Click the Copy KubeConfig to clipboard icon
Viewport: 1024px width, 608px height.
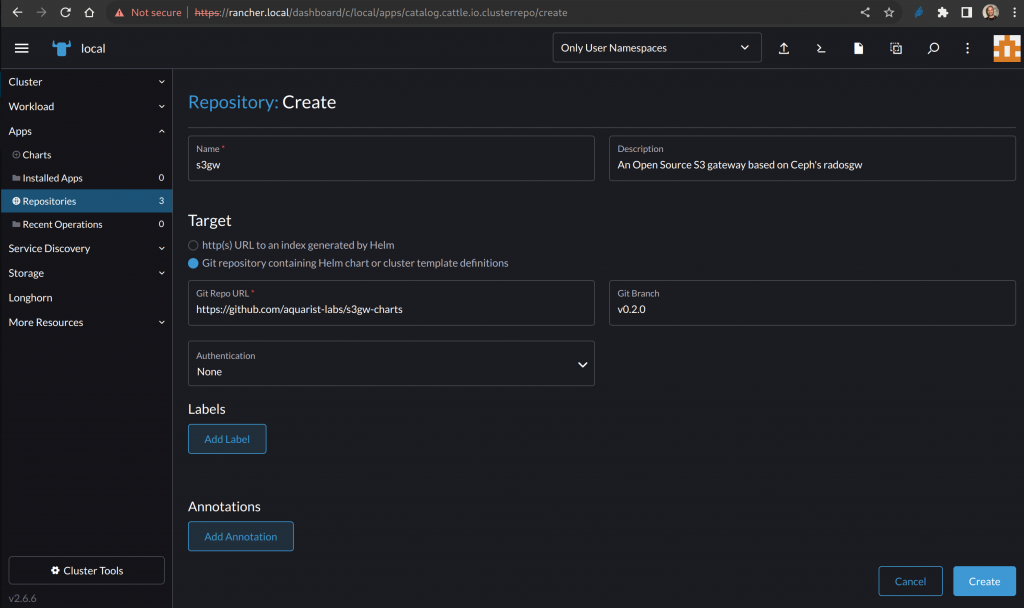tap(896, 48)
